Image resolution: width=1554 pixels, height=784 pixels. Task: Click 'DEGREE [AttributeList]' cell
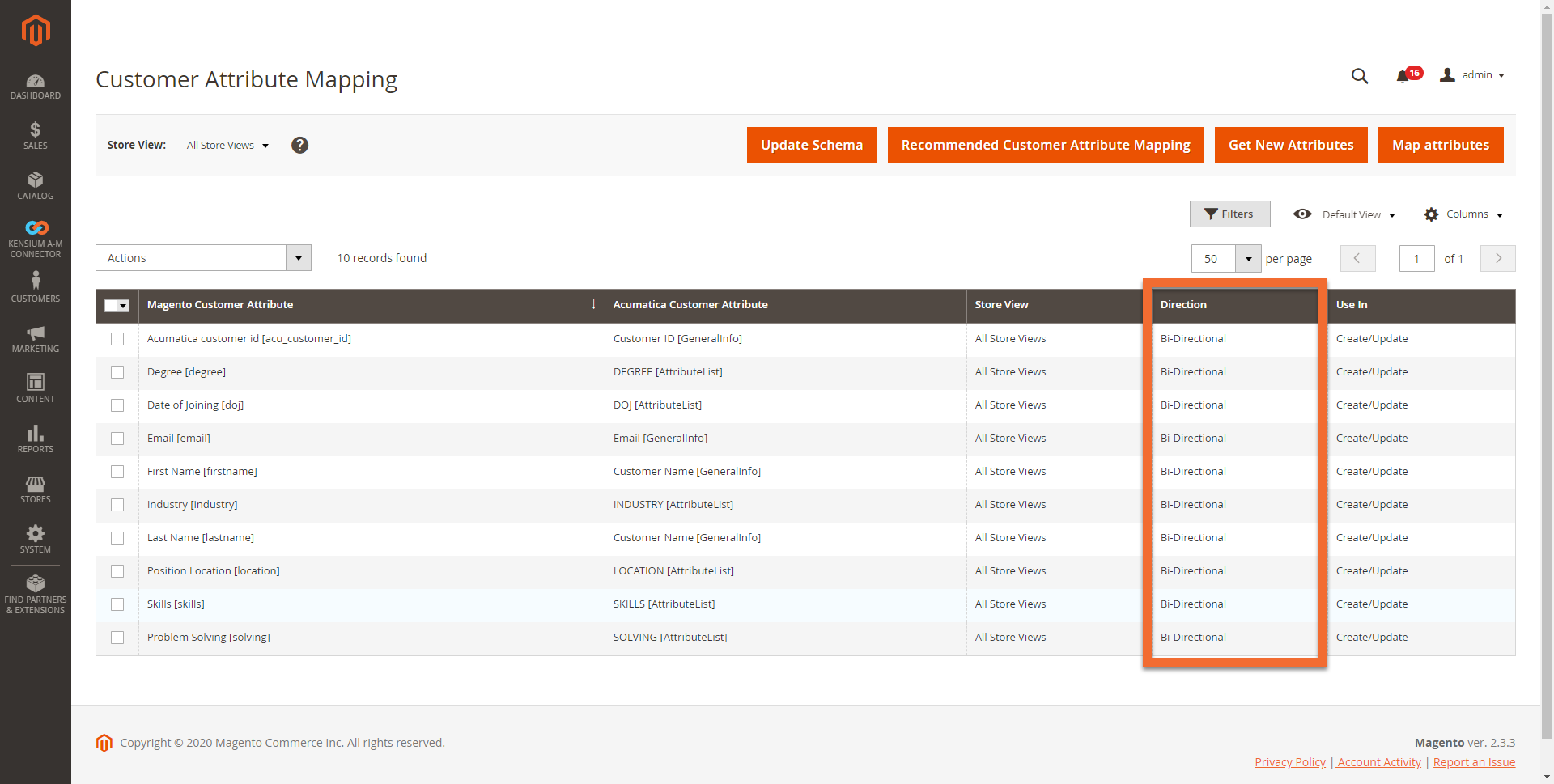pos(668,372)
